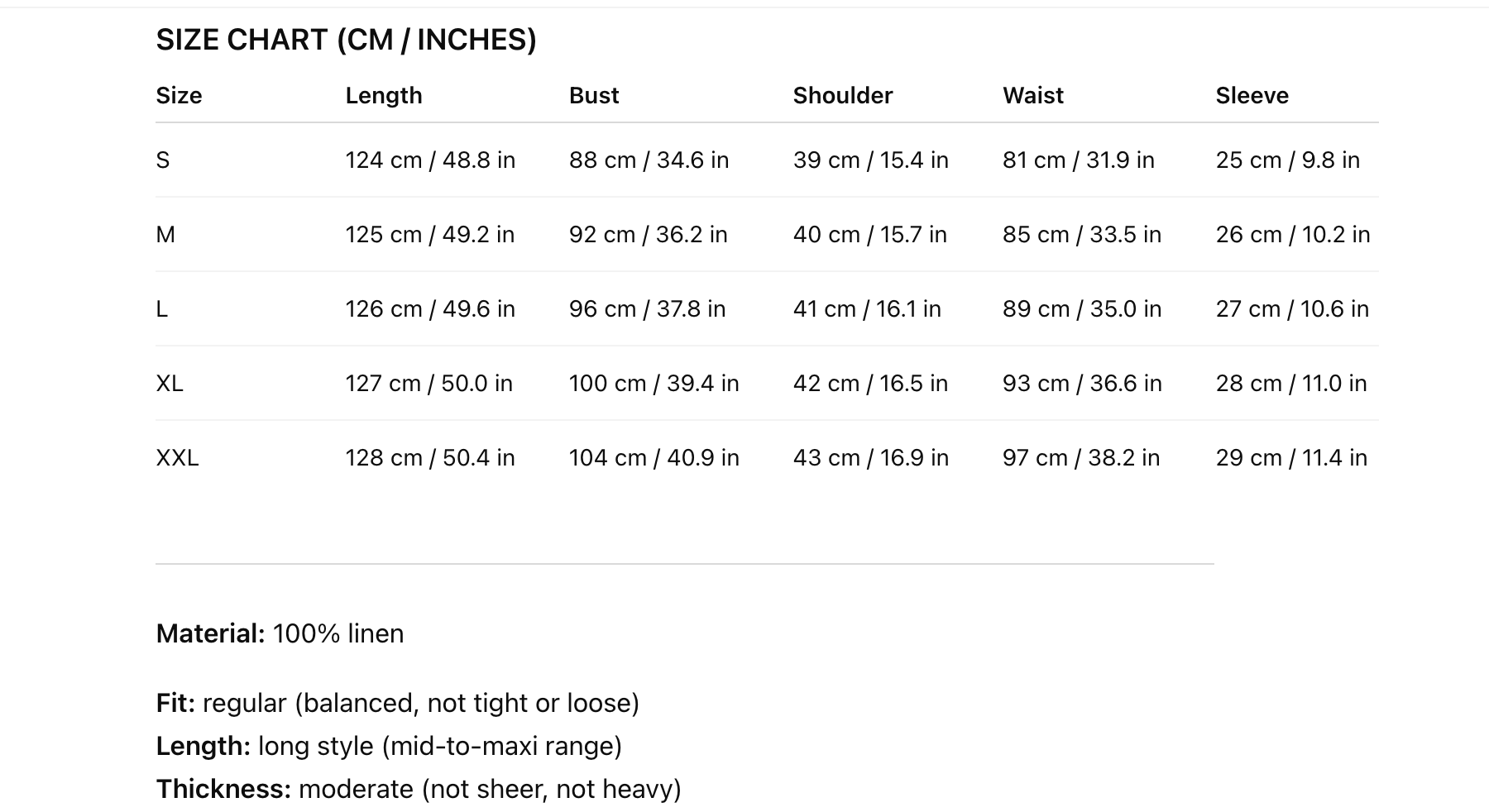
Task: Select the S size row label
Action: [163, 160]
